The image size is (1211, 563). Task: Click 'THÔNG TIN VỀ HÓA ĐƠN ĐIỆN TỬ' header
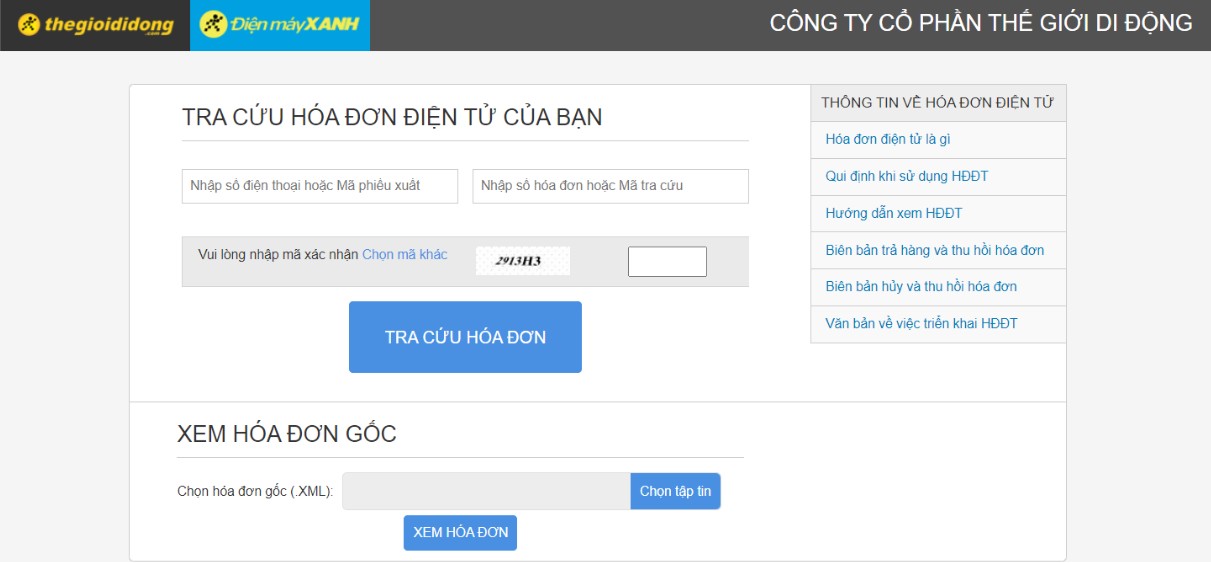pyautogui.click(x=938, y=103)
